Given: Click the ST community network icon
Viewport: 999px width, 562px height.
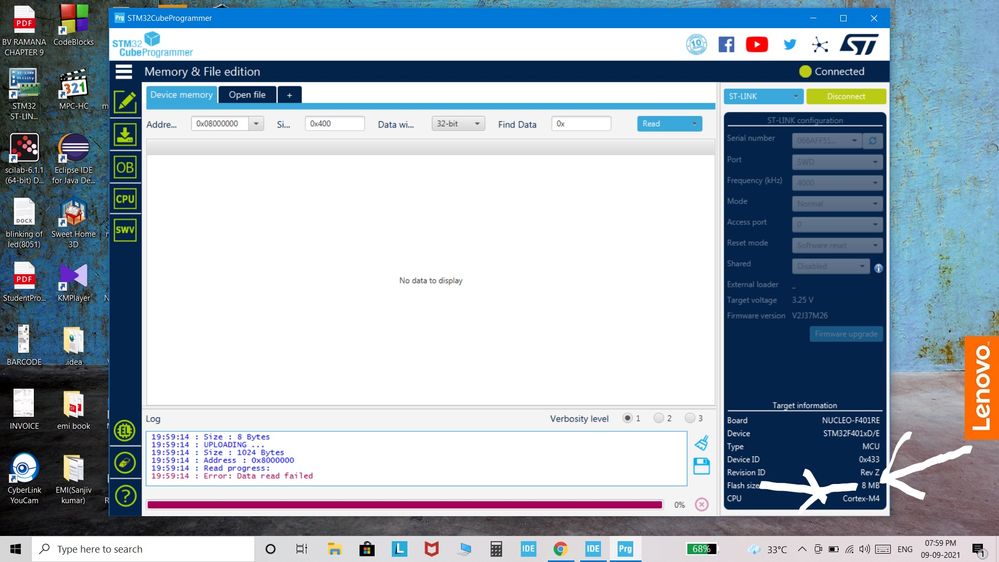Looking at the screenshot, I should pyautogui.click(x=820, y=45).
